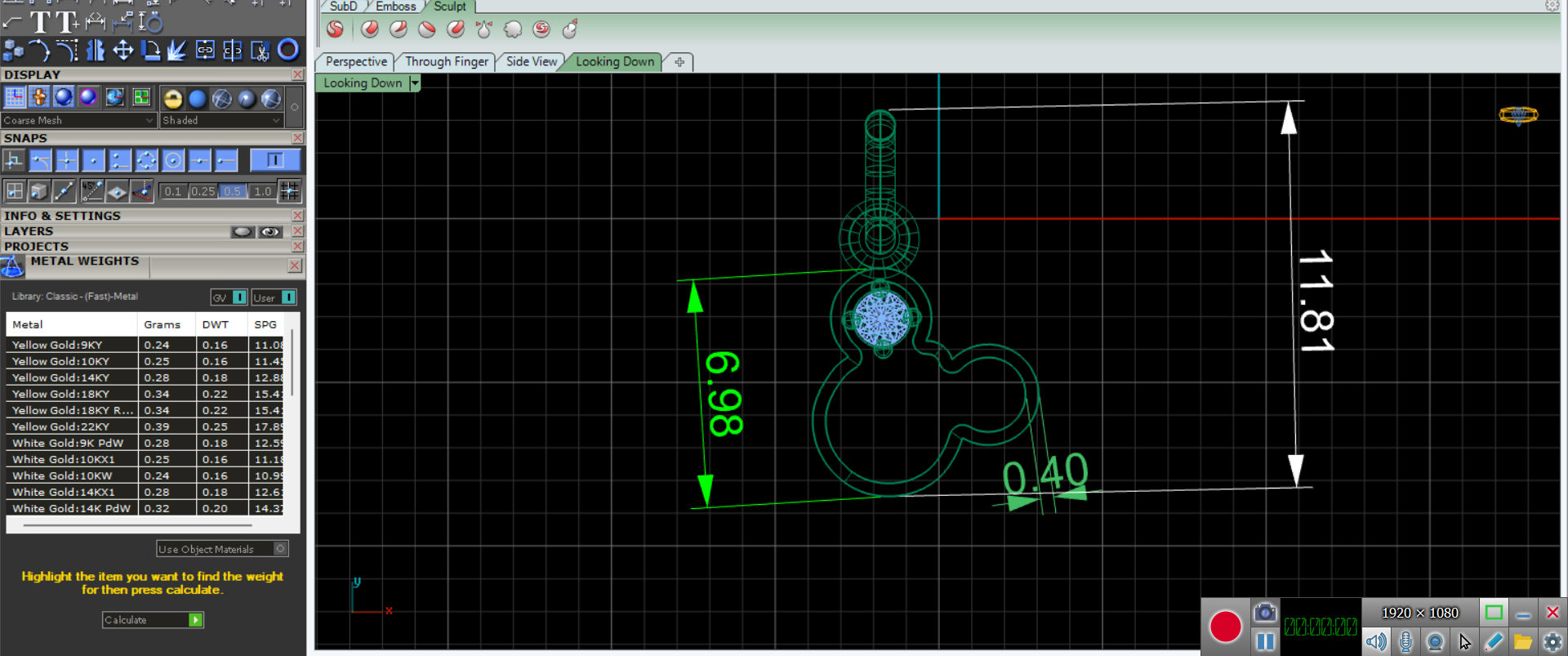
Task: Toggle Use Object Materials option
Action: (x=280, y=549)
